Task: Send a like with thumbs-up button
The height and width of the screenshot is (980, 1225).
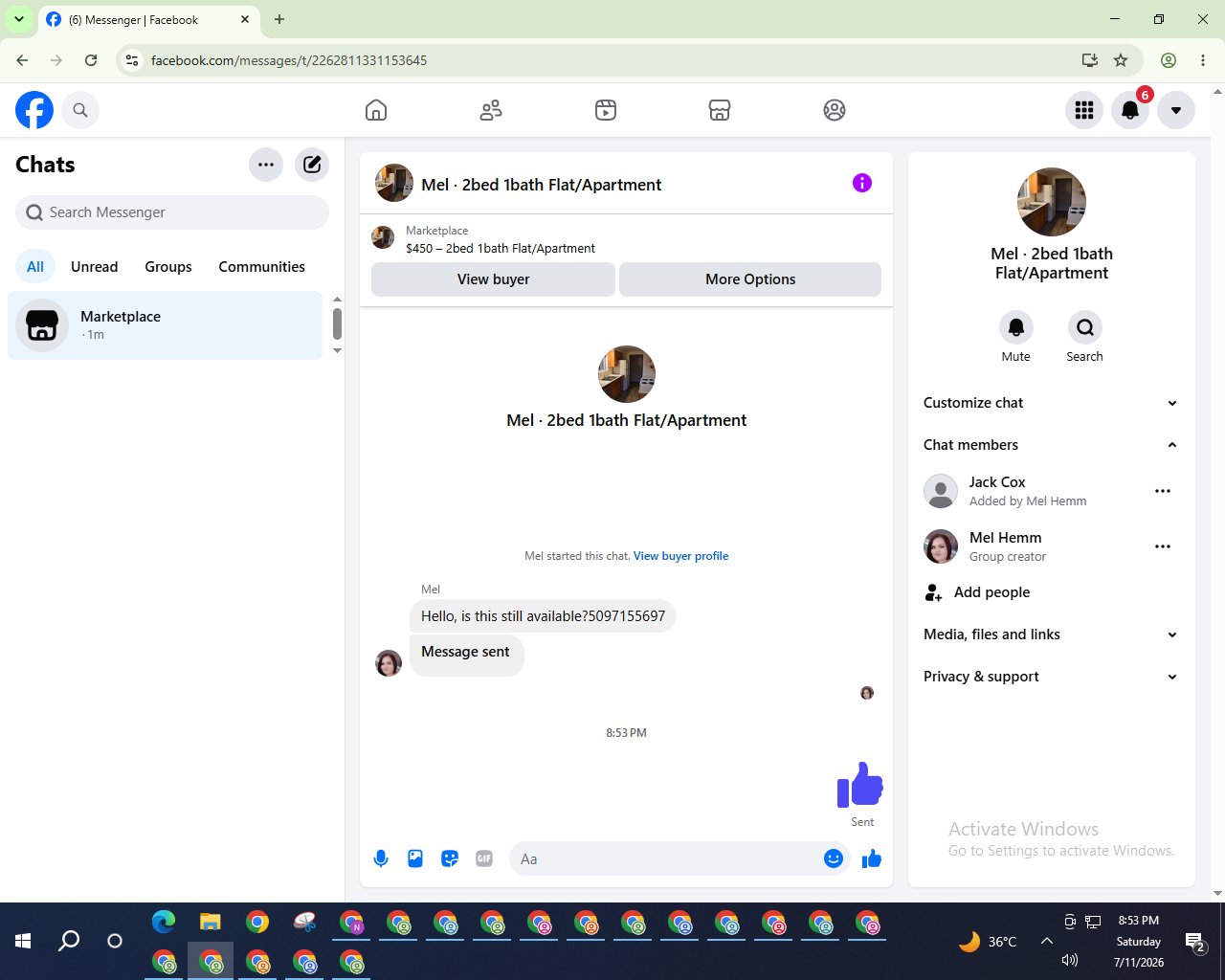Action: tap(872, 858)
